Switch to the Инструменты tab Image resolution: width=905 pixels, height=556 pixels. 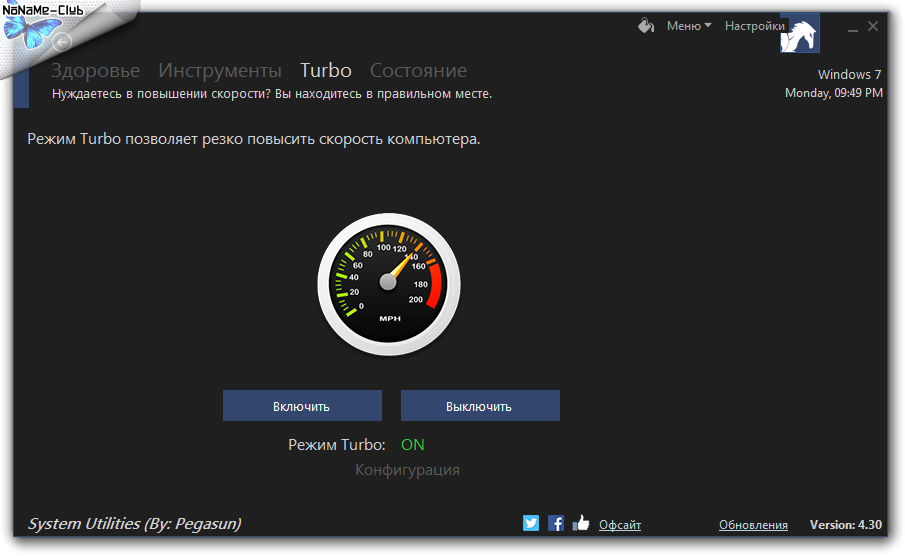pos(220,70)
